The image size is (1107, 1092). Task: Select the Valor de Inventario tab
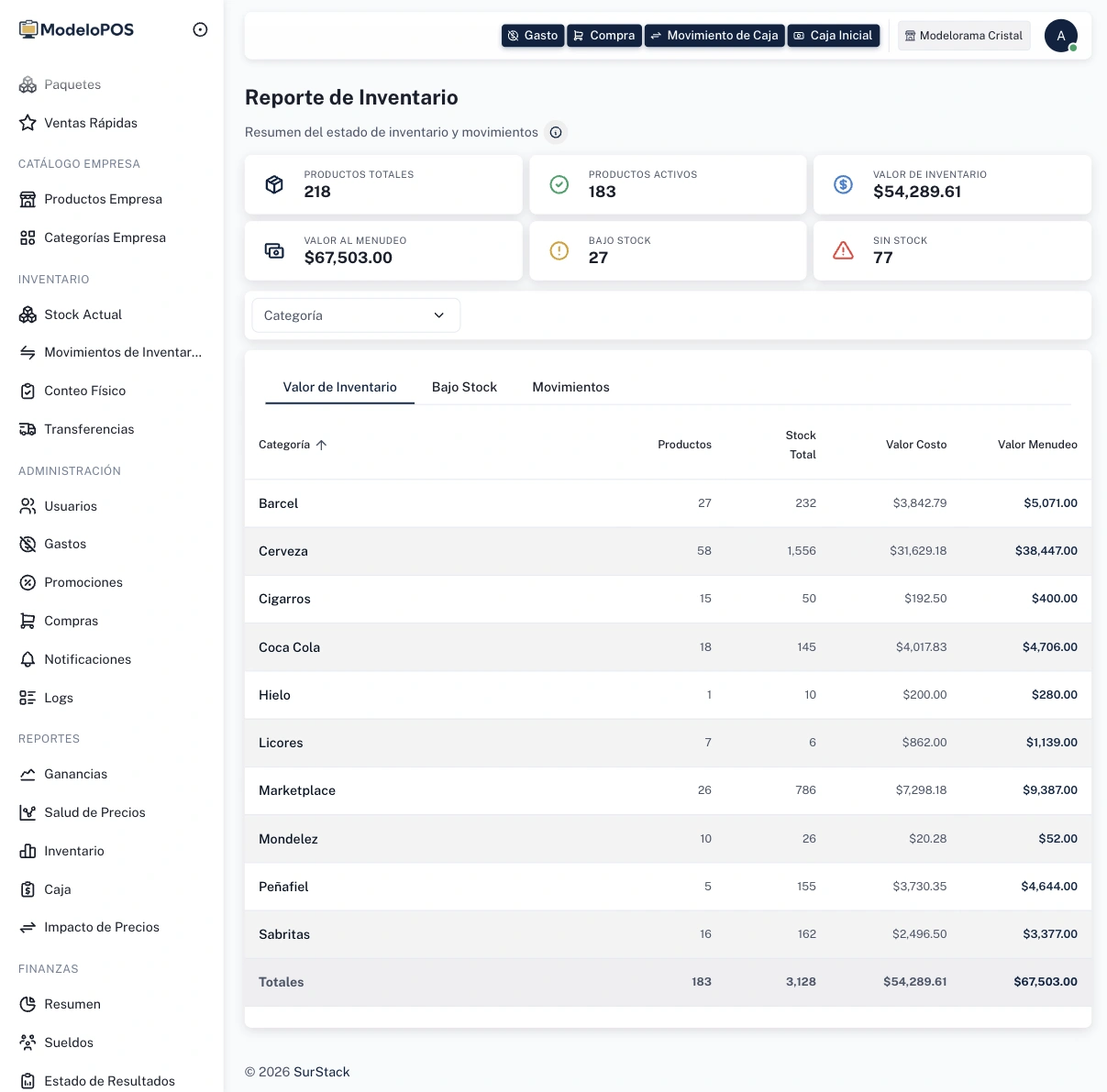click(339, 387)
